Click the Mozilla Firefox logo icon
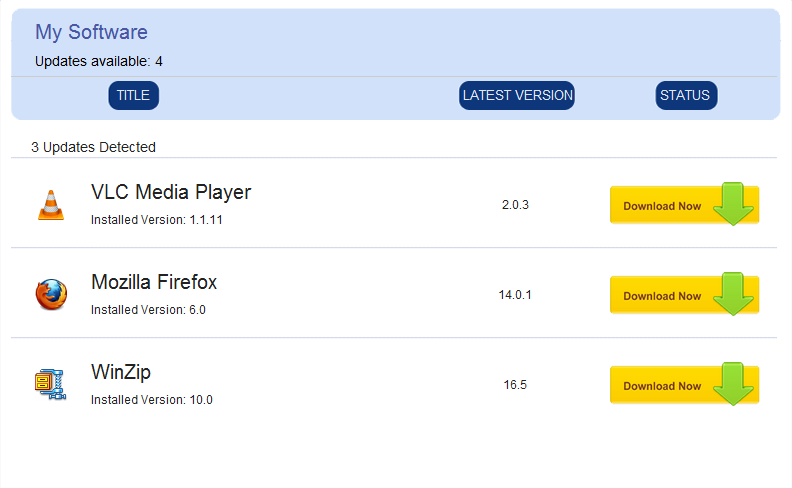Viewport: 792px width, 488px height. click(51, 294)
